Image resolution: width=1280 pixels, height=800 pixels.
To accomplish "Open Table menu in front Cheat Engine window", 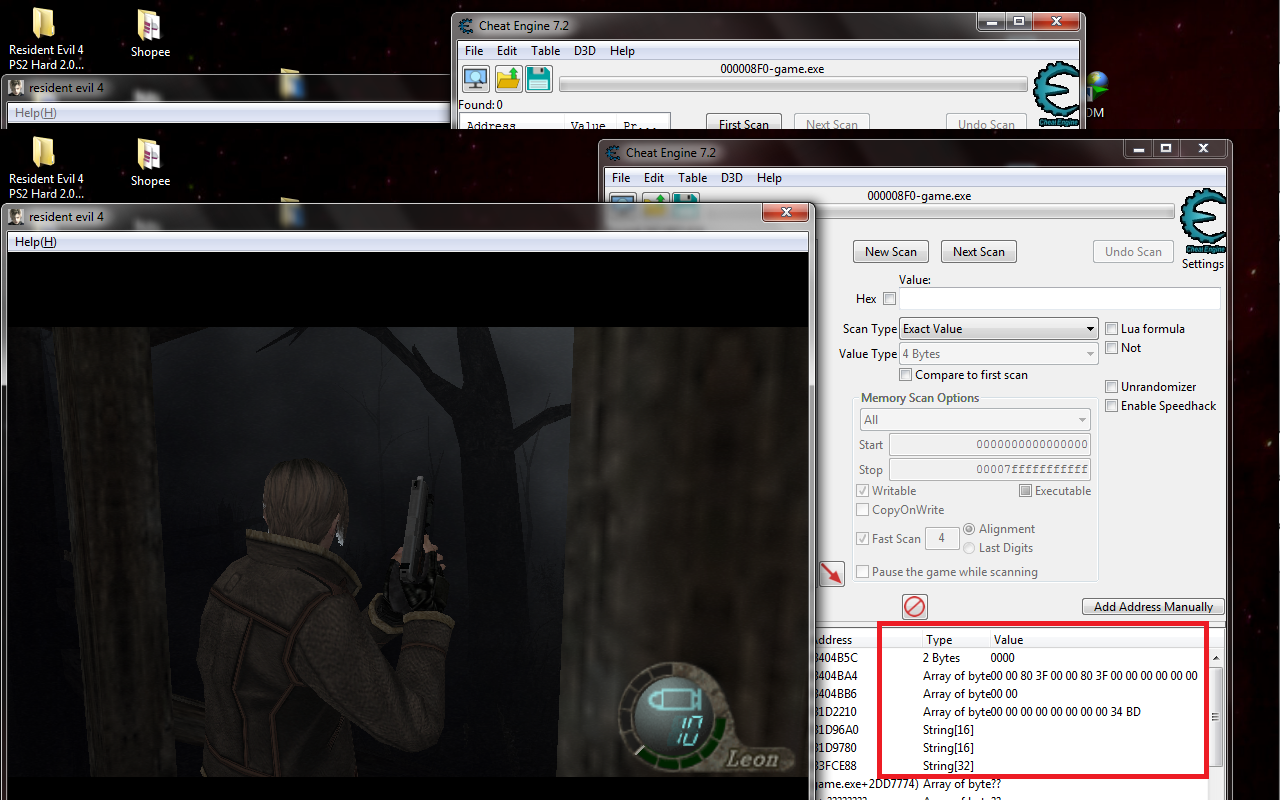I will tap(692, 178).
